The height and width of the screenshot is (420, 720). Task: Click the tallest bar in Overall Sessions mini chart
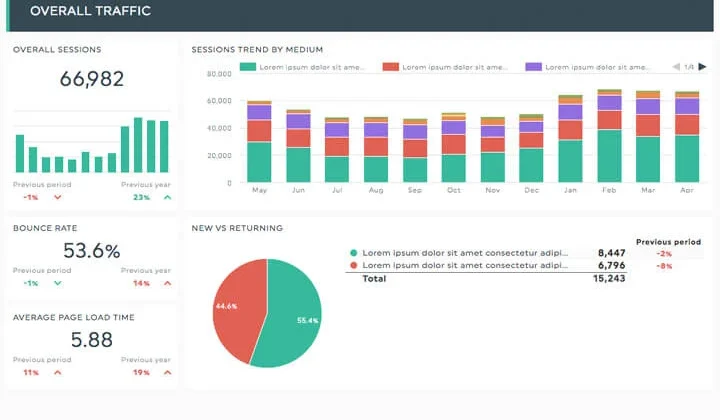coord(138,145)
